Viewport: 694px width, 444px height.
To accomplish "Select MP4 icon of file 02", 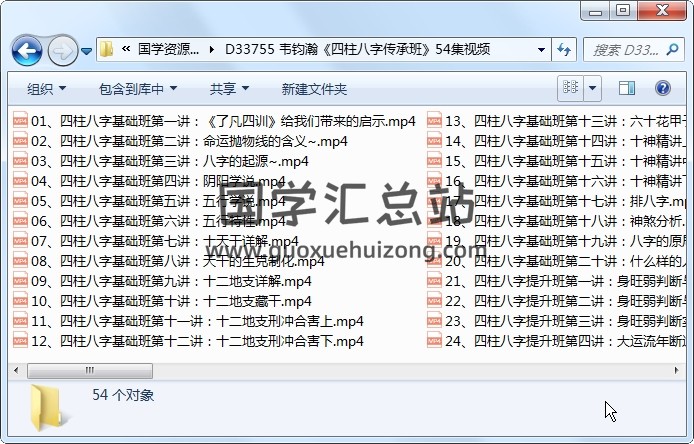I will click(20, 141).
